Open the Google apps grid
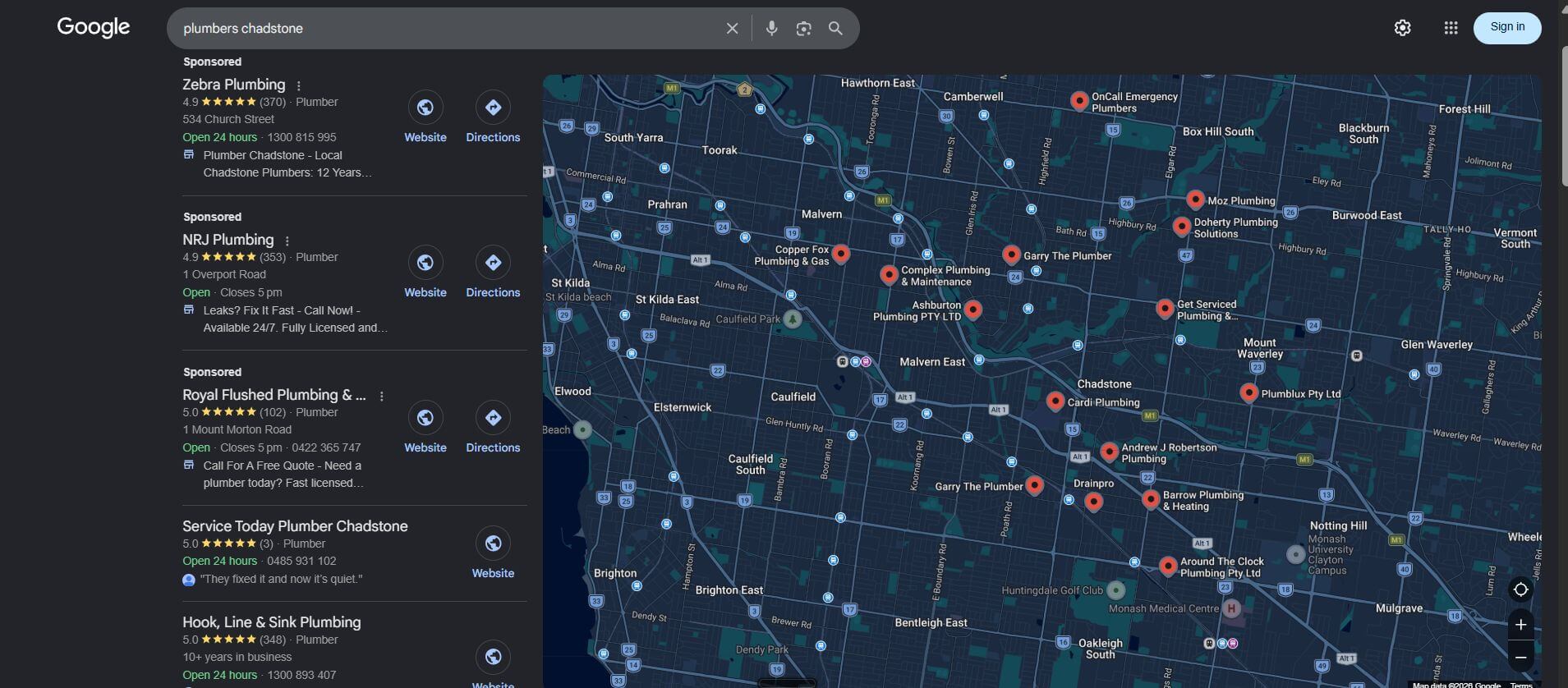The width and height of the screenshot is (1568, 688). pos(1451,28)
